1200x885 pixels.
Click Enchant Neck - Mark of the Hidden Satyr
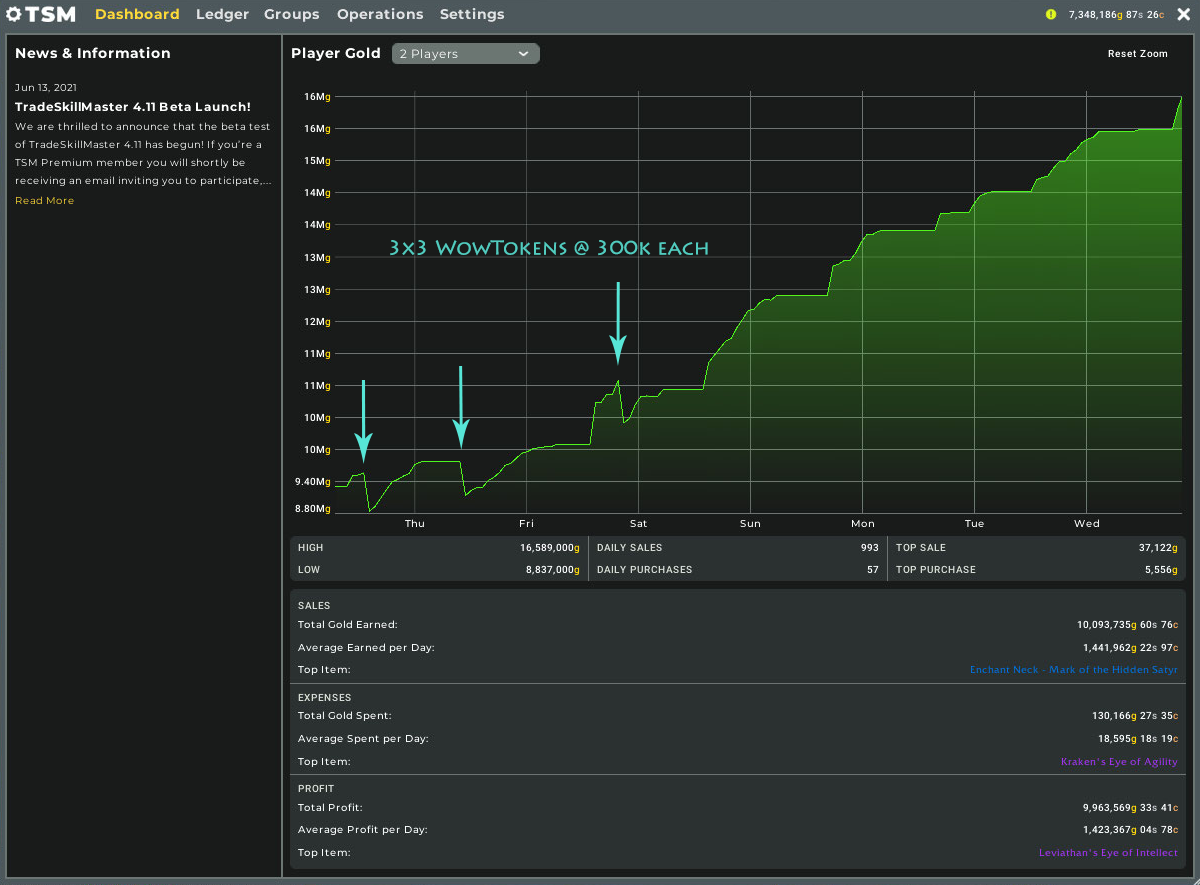pyautogui.click(x=1073, y=670)
